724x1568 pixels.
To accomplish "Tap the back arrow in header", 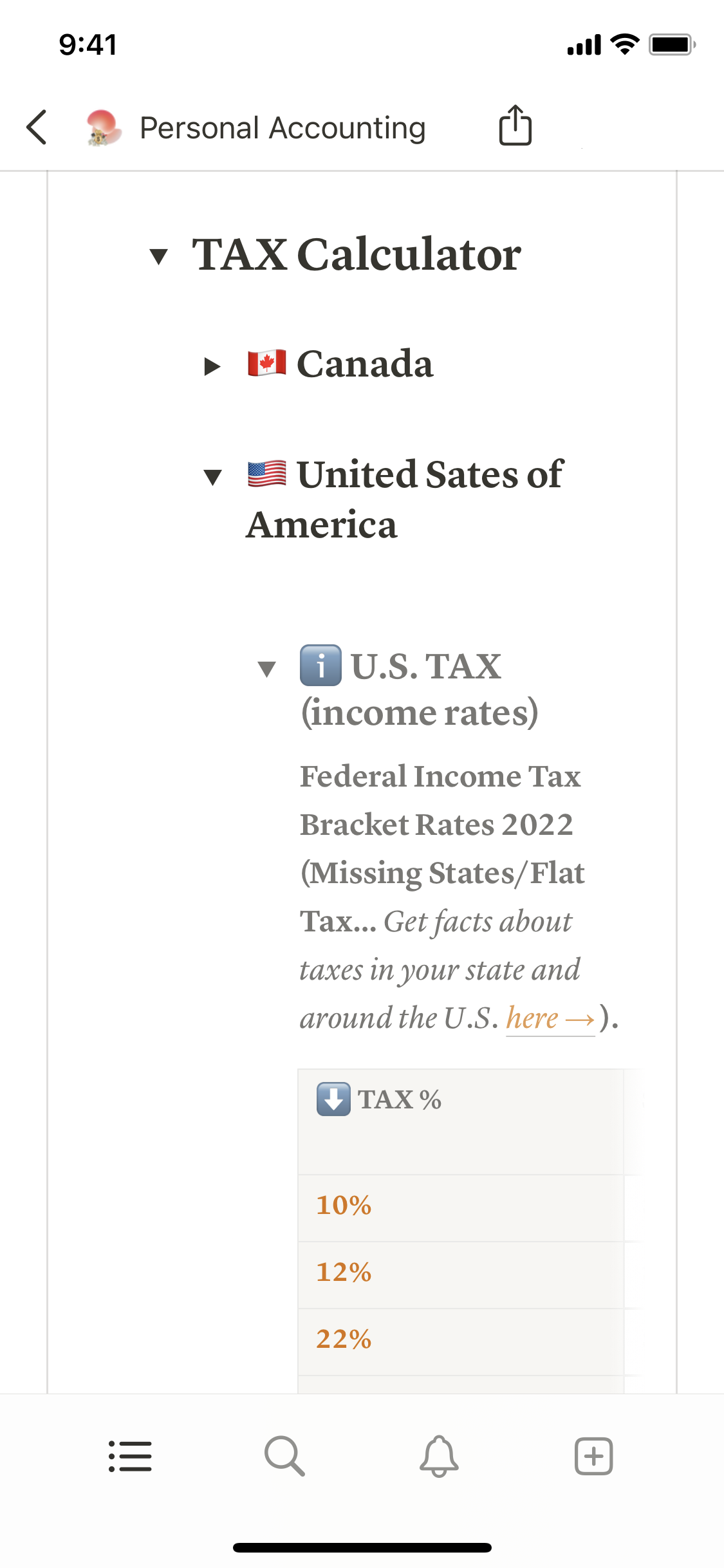I will click(x=37, y=127).
